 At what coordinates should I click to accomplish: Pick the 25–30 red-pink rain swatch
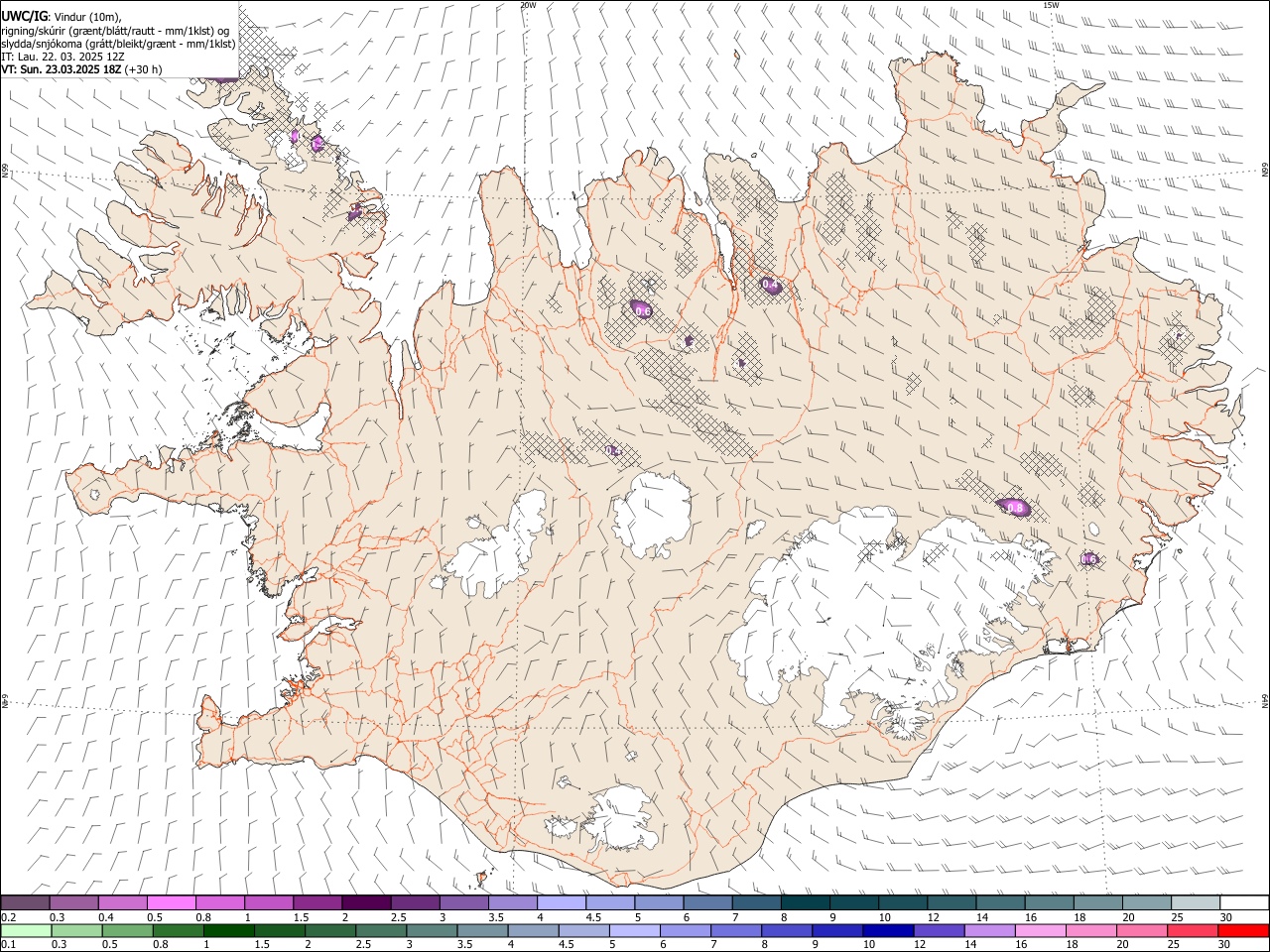(x=1192, y=930)
